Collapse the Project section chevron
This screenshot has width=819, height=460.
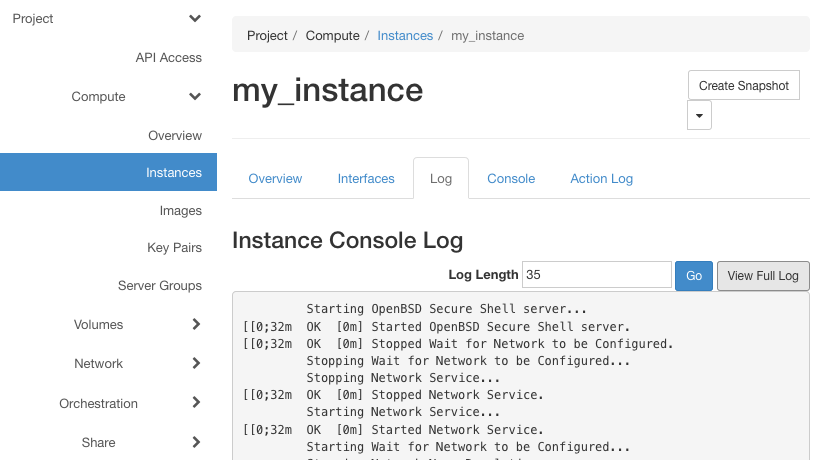[195, 19]
